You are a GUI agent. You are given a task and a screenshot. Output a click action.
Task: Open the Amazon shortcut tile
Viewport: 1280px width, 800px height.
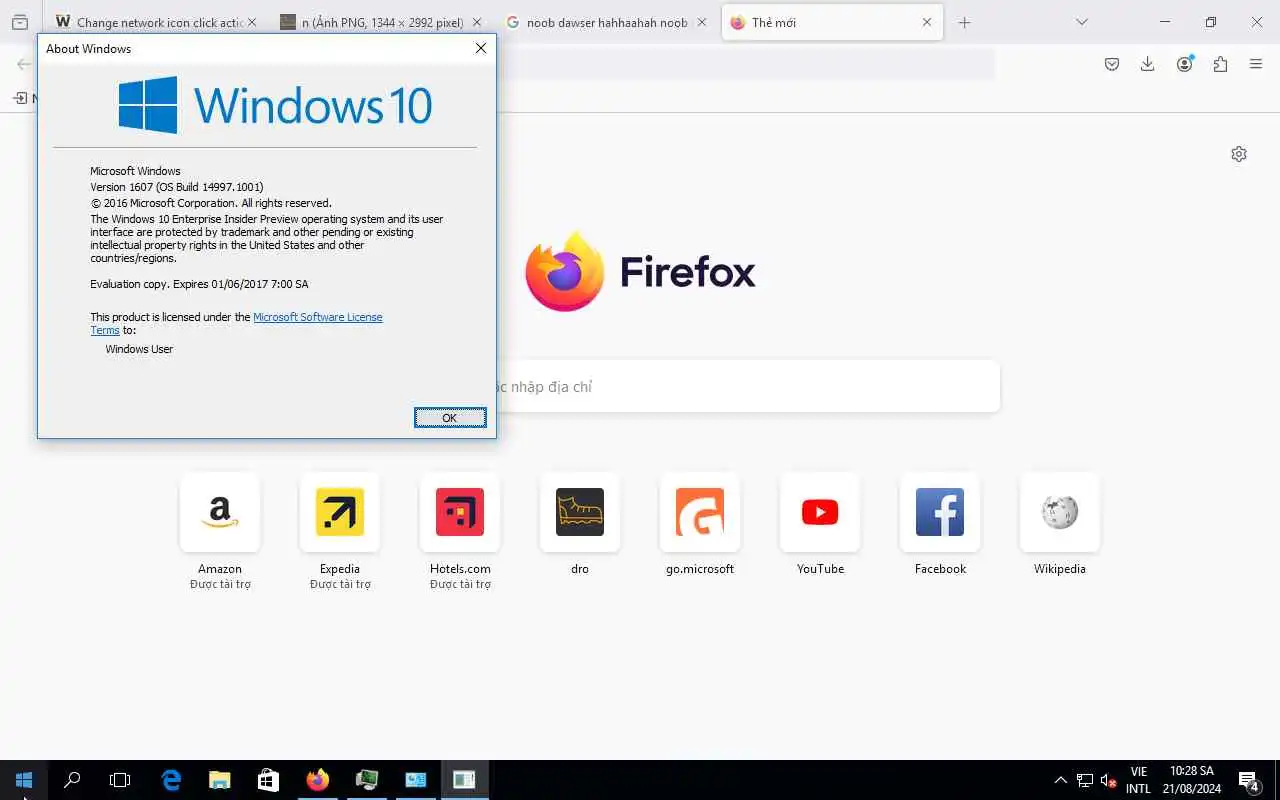click(x=220, y=512)
